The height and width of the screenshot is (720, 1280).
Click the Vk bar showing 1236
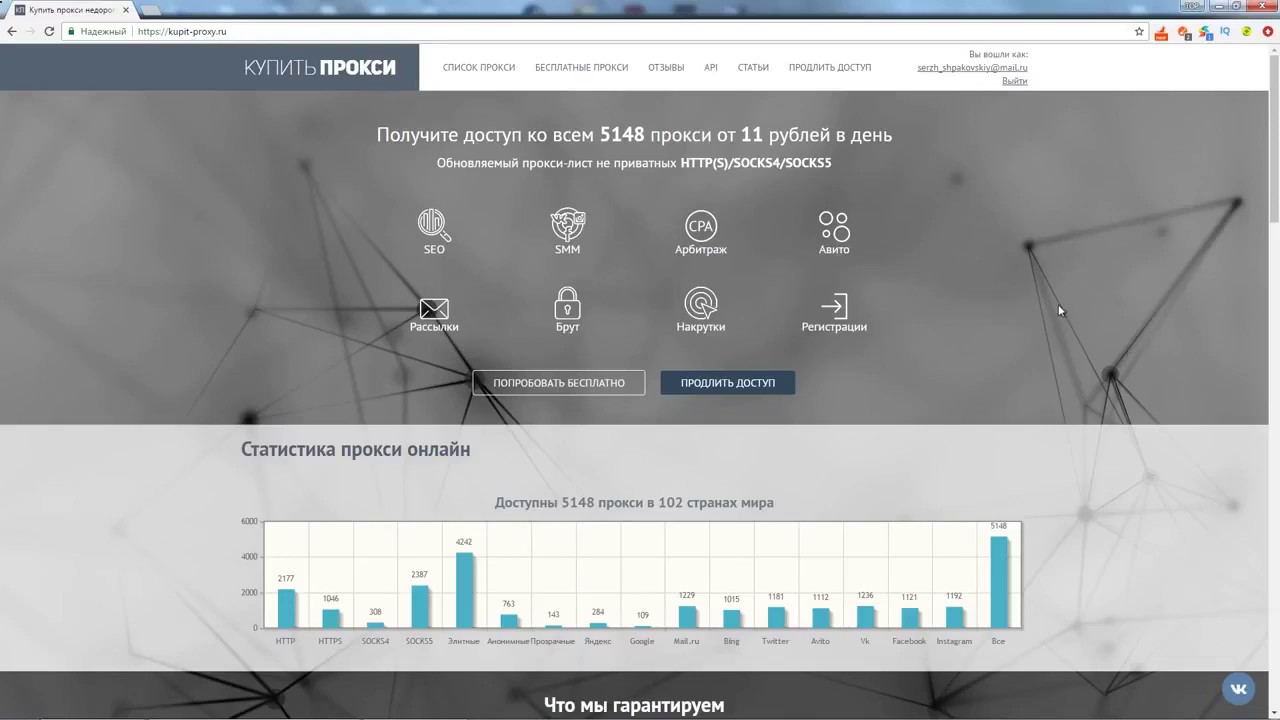point(865,617)
